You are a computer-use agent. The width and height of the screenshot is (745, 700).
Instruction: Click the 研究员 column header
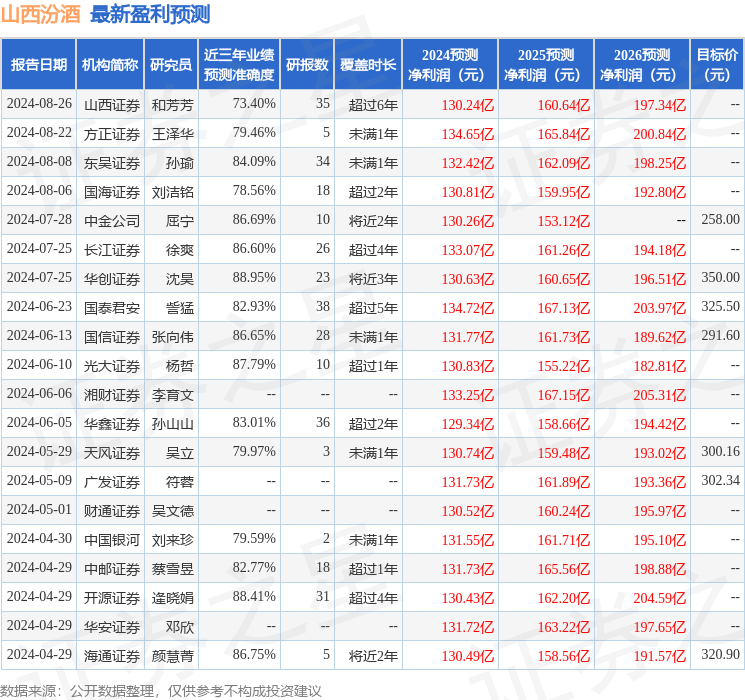(x=171, y=65)
